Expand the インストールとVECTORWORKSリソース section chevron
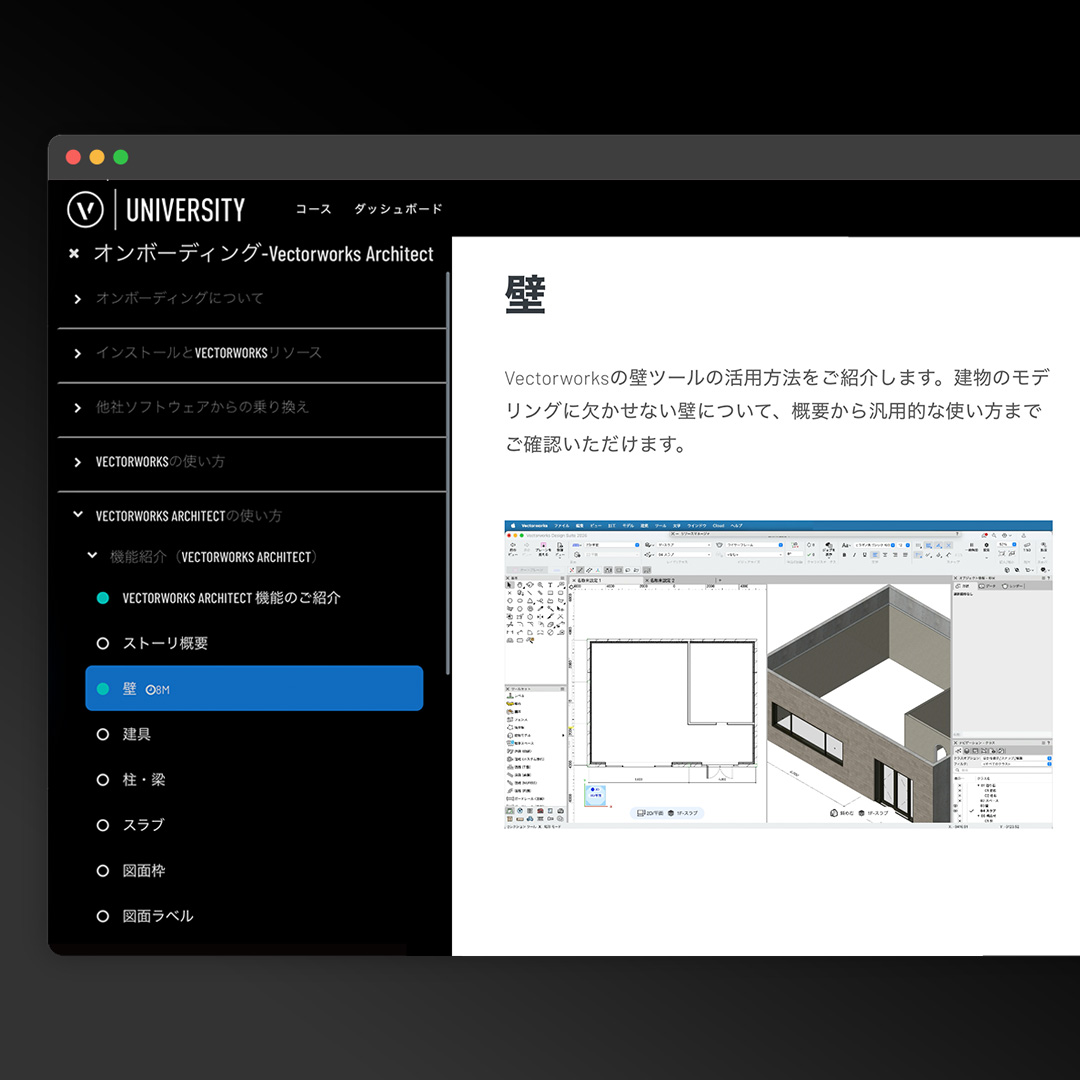This screenshot has height=1080, width=1080. pos(78,353)
